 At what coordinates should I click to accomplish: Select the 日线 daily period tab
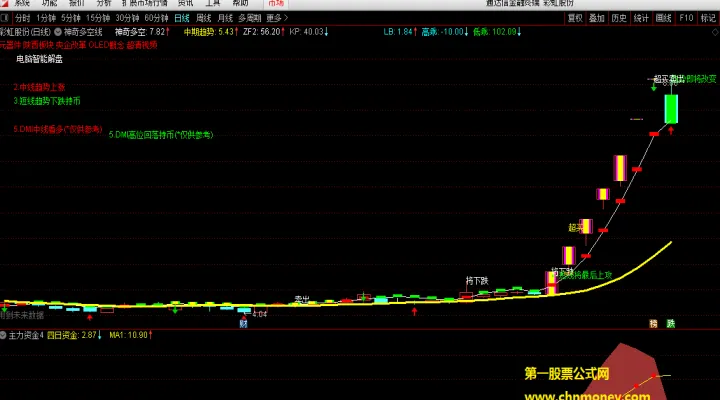(x=182, y=18)
